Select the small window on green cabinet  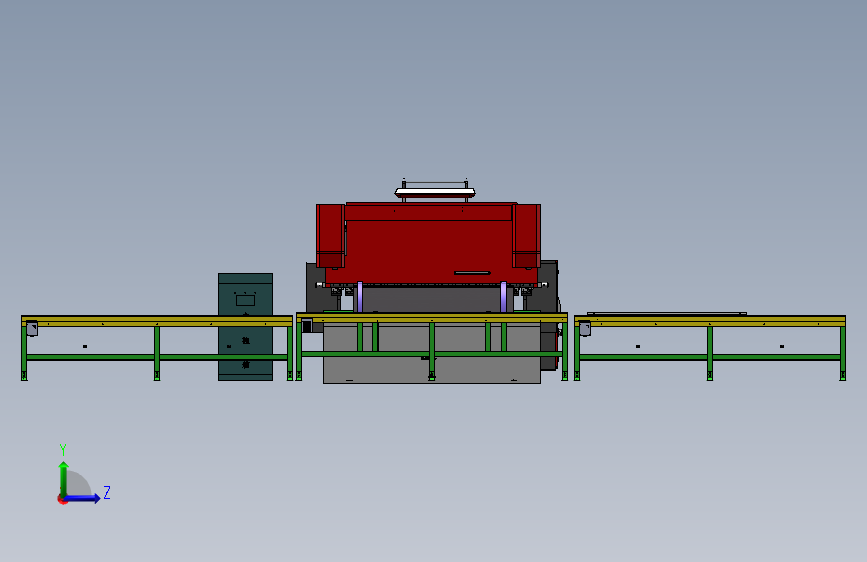(x=246, y=300)
